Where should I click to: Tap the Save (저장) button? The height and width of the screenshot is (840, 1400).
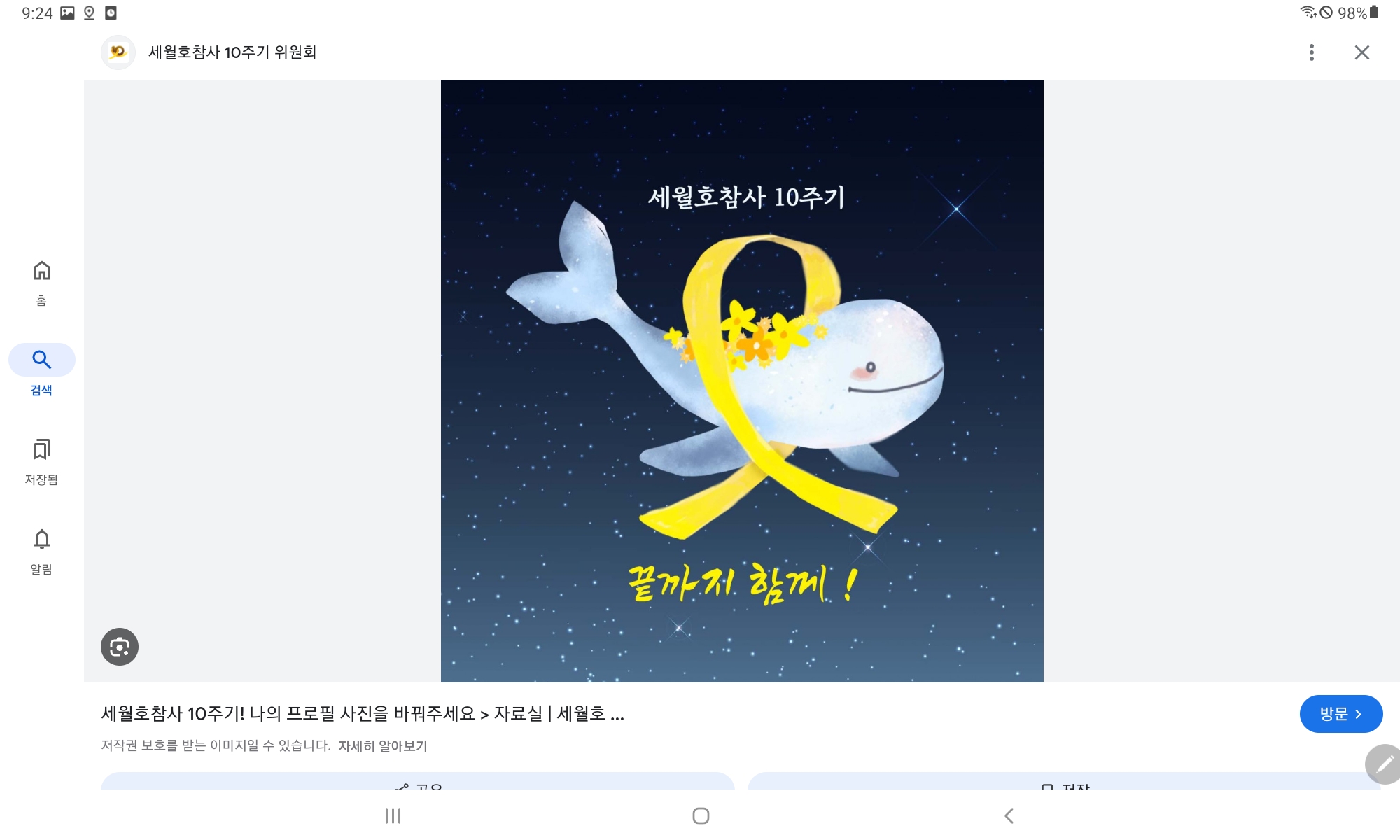click(1065, 782)
